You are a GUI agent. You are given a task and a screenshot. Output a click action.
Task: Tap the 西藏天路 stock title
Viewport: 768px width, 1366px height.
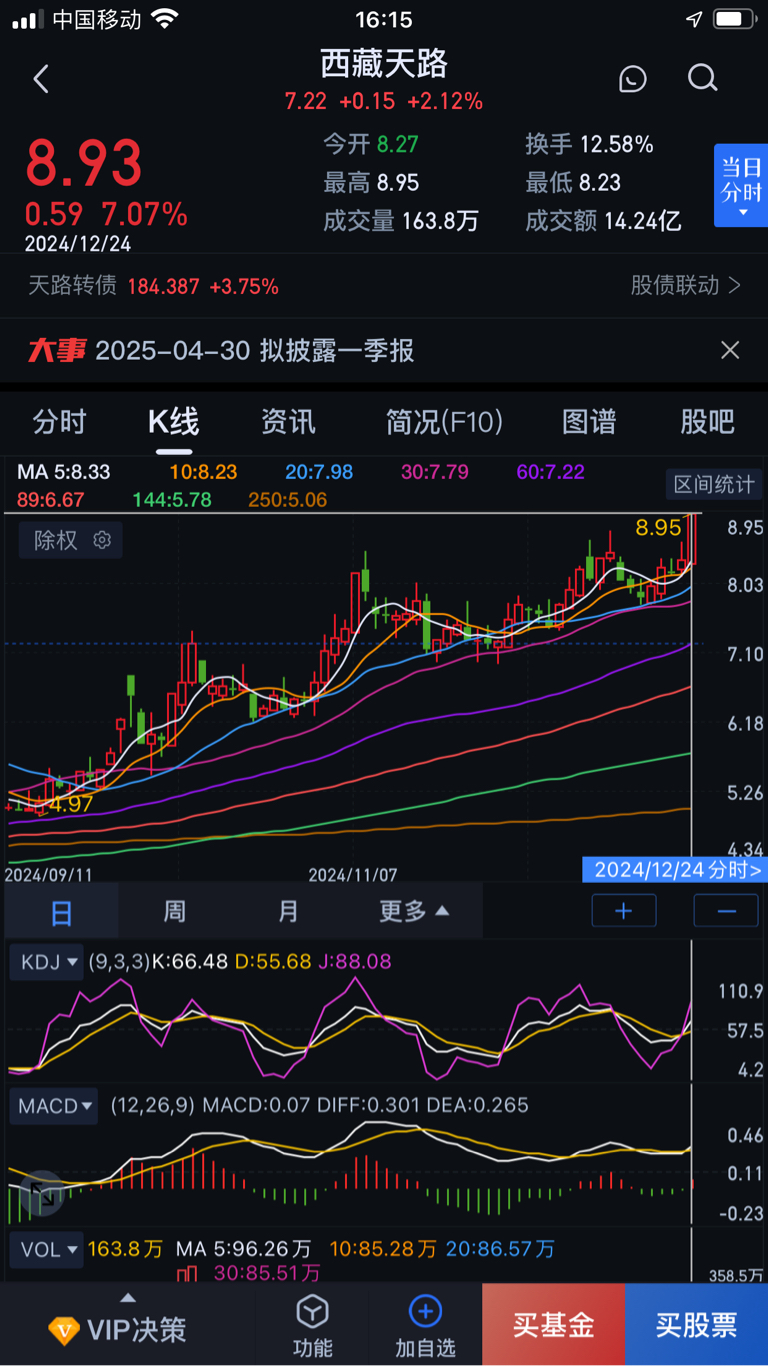pos(384,64)
